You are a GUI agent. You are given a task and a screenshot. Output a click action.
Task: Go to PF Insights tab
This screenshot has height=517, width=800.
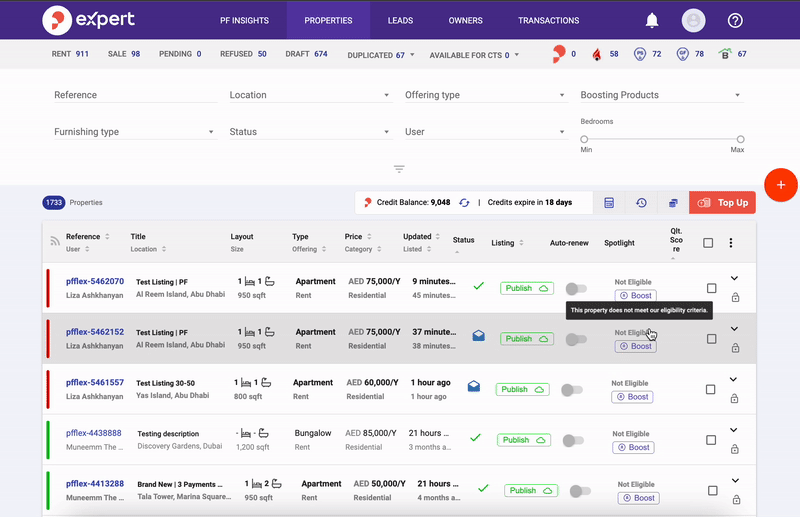[244, 20]
